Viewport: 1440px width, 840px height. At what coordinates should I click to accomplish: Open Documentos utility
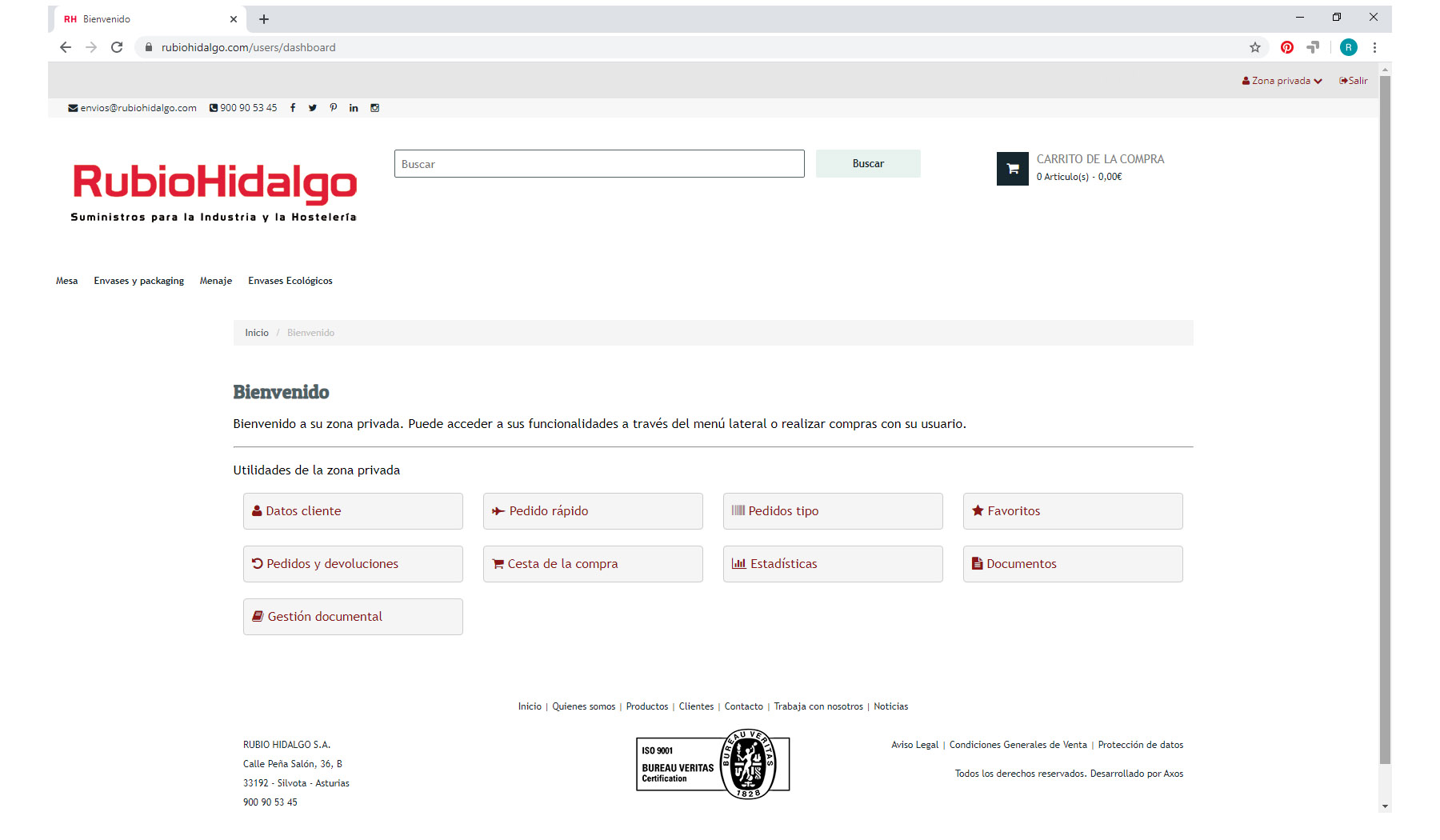pos(1073,564)
